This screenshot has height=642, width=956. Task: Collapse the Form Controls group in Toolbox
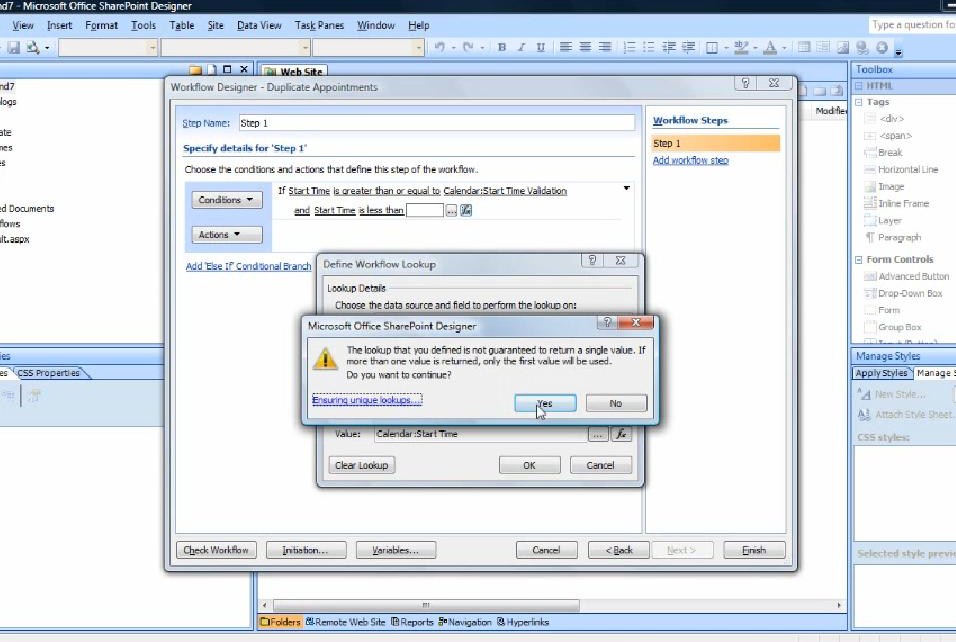858,260
